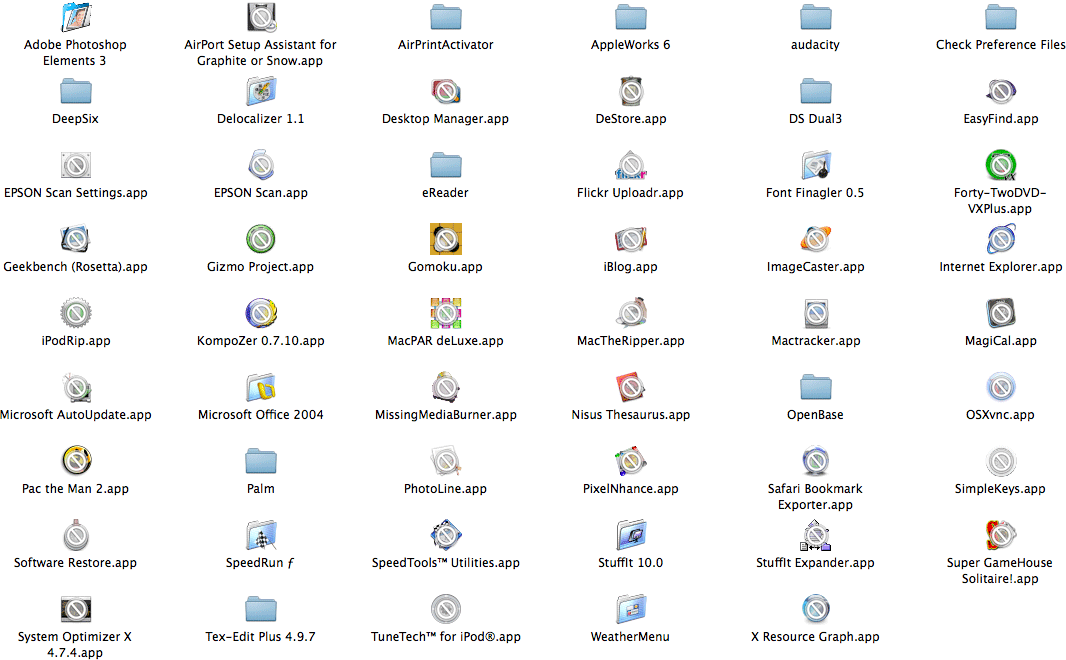This screenshot has height=660, width=1066.
Task: Open the Tex-Edit Plus 4.9.7 folder icon
Action: [x=261, y=610]
